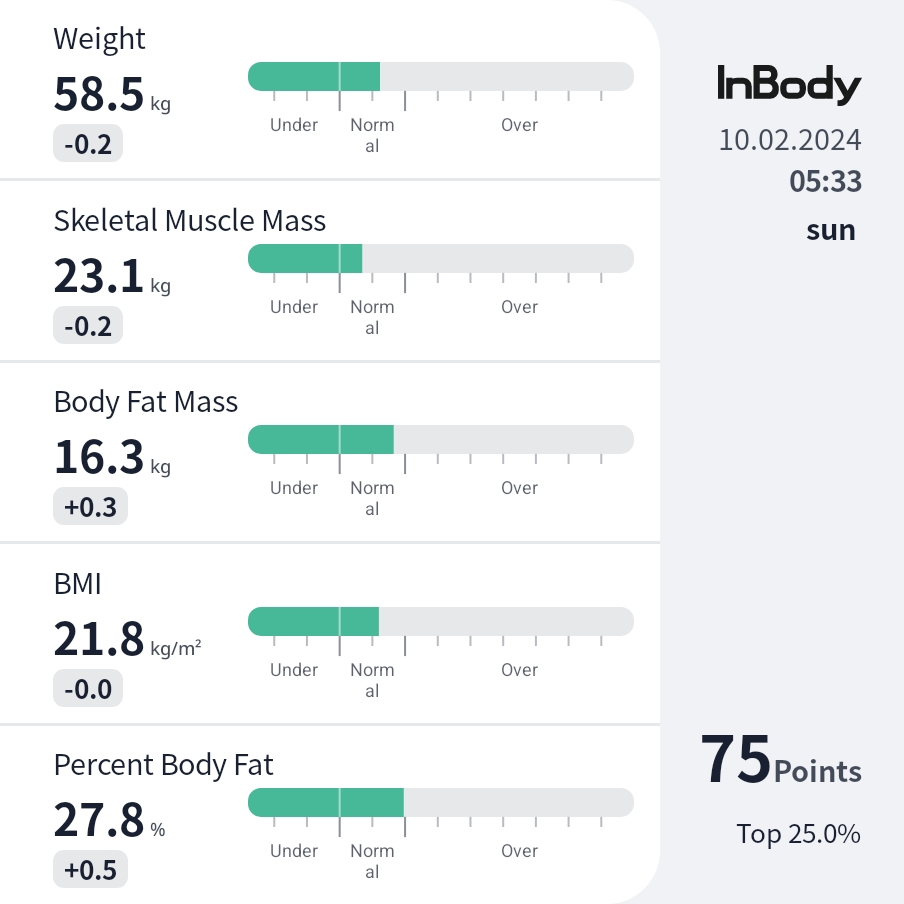904x904 pixels.
Task: Tap the Body Fat Mass +0.3 change badge
Action: (90, 507)
